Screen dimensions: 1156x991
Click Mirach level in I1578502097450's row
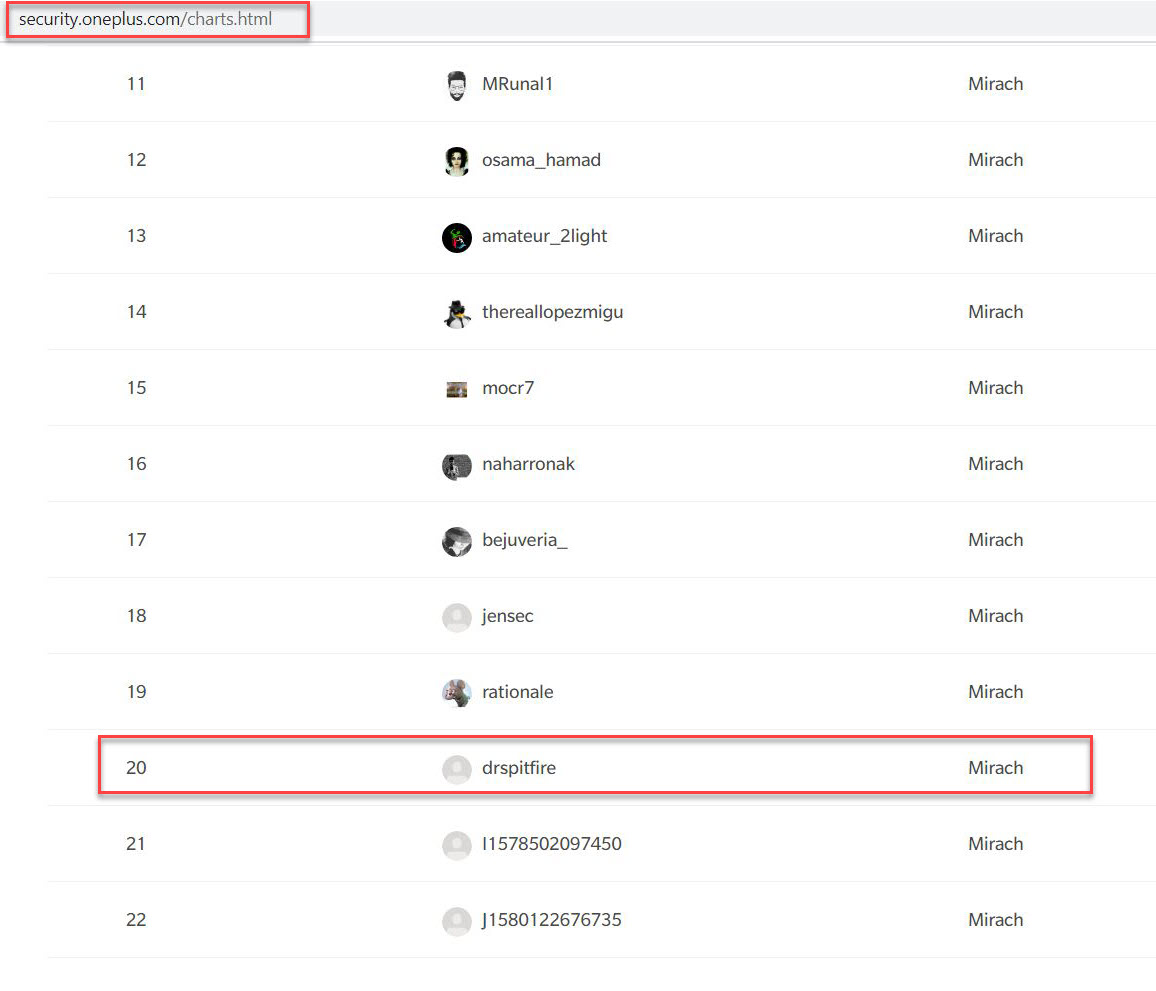coord(995,844)
